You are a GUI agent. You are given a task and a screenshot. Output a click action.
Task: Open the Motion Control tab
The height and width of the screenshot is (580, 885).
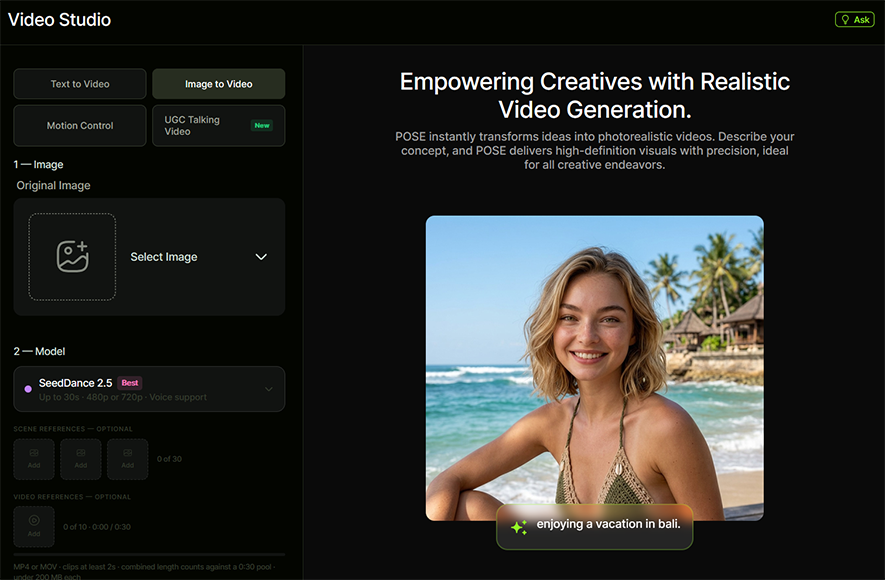(x=80, y=125)
